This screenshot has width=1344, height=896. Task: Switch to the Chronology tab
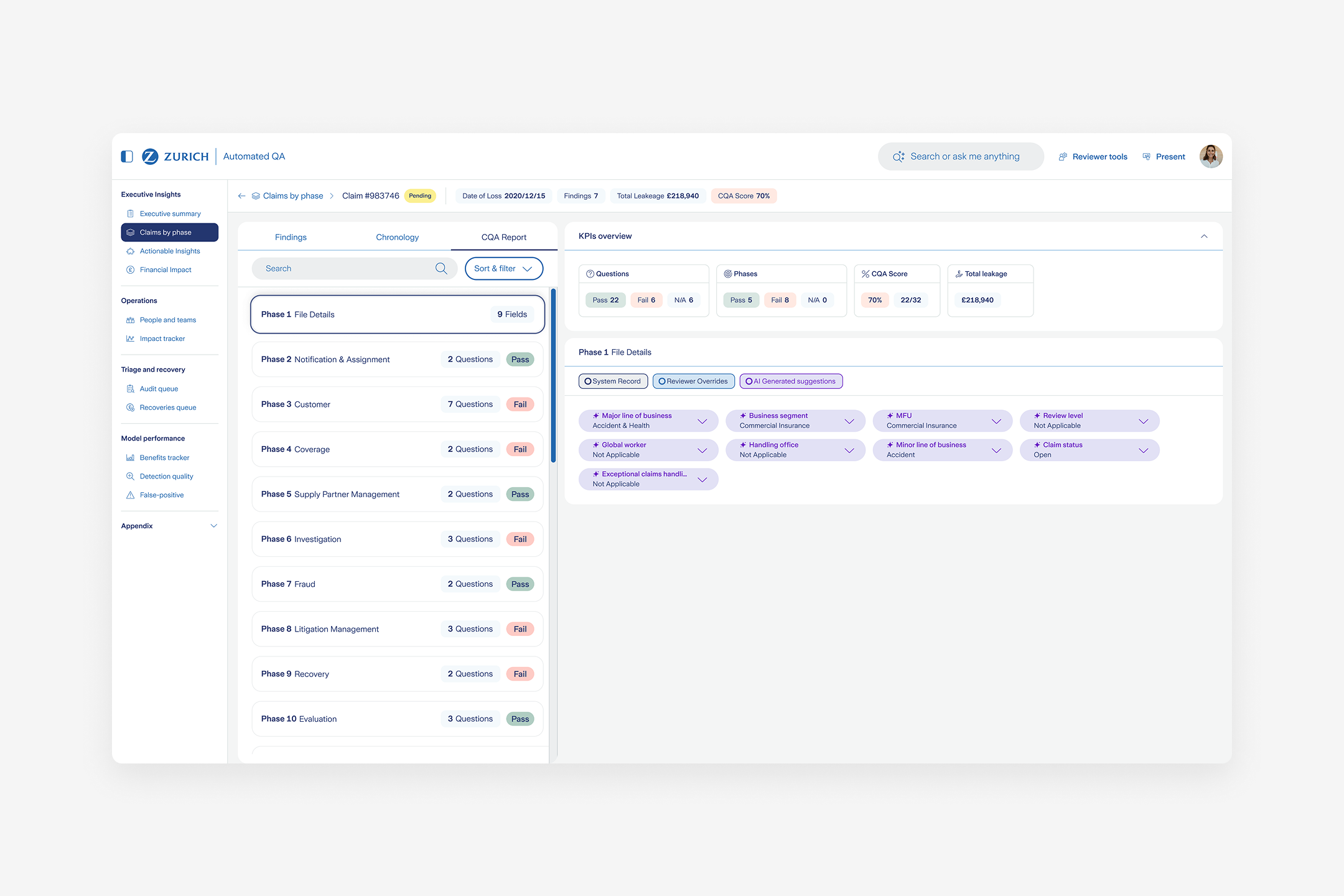(x=397, y=237)
